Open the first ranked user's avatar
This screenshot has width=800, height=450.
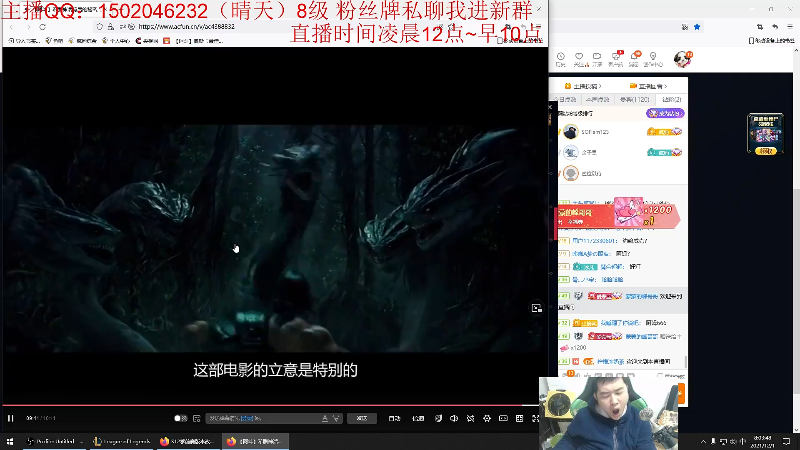pyautogui.click(x=570, y=132)
